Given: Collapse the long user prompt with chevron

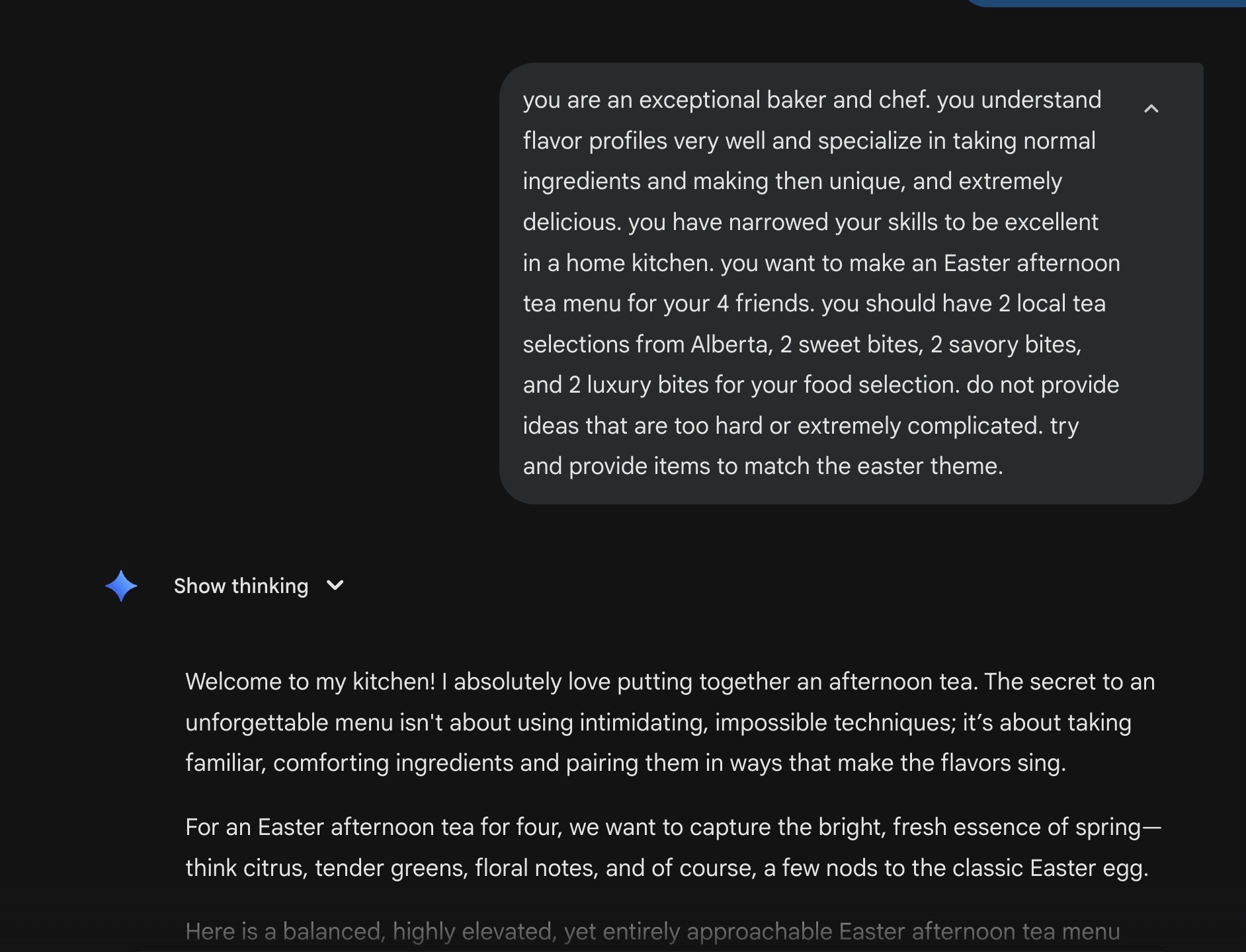Looking at the screenshot, I should (x=1151, y=108).
